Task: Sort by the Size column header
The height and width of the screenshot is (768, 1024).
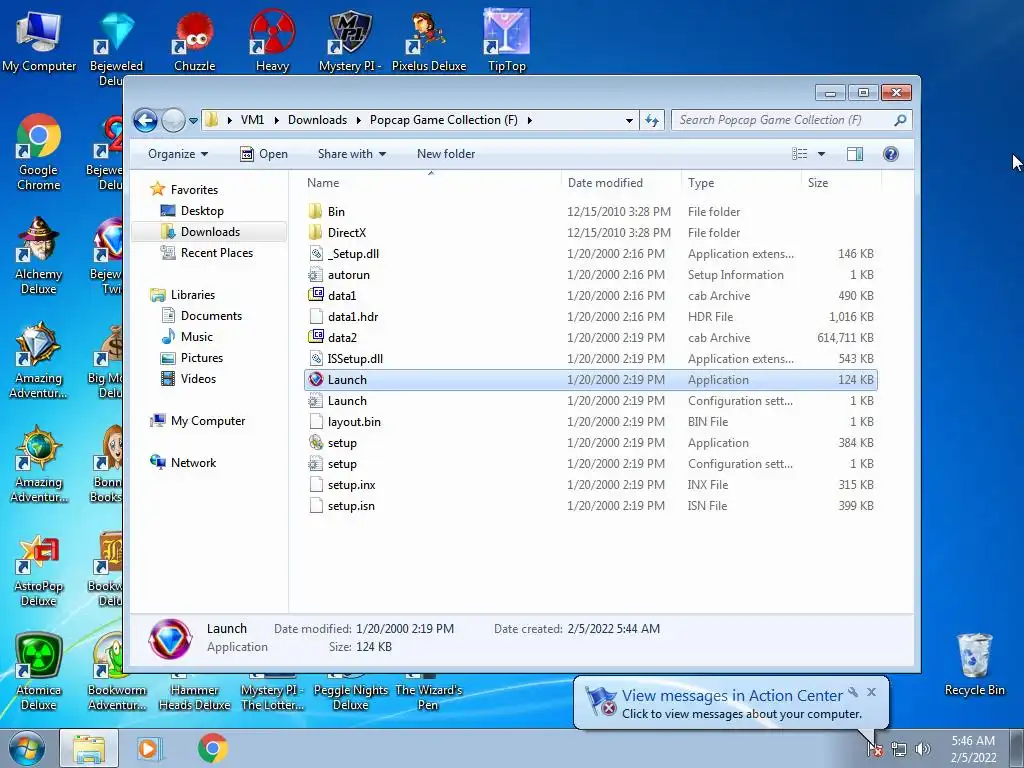Action: 840,183
